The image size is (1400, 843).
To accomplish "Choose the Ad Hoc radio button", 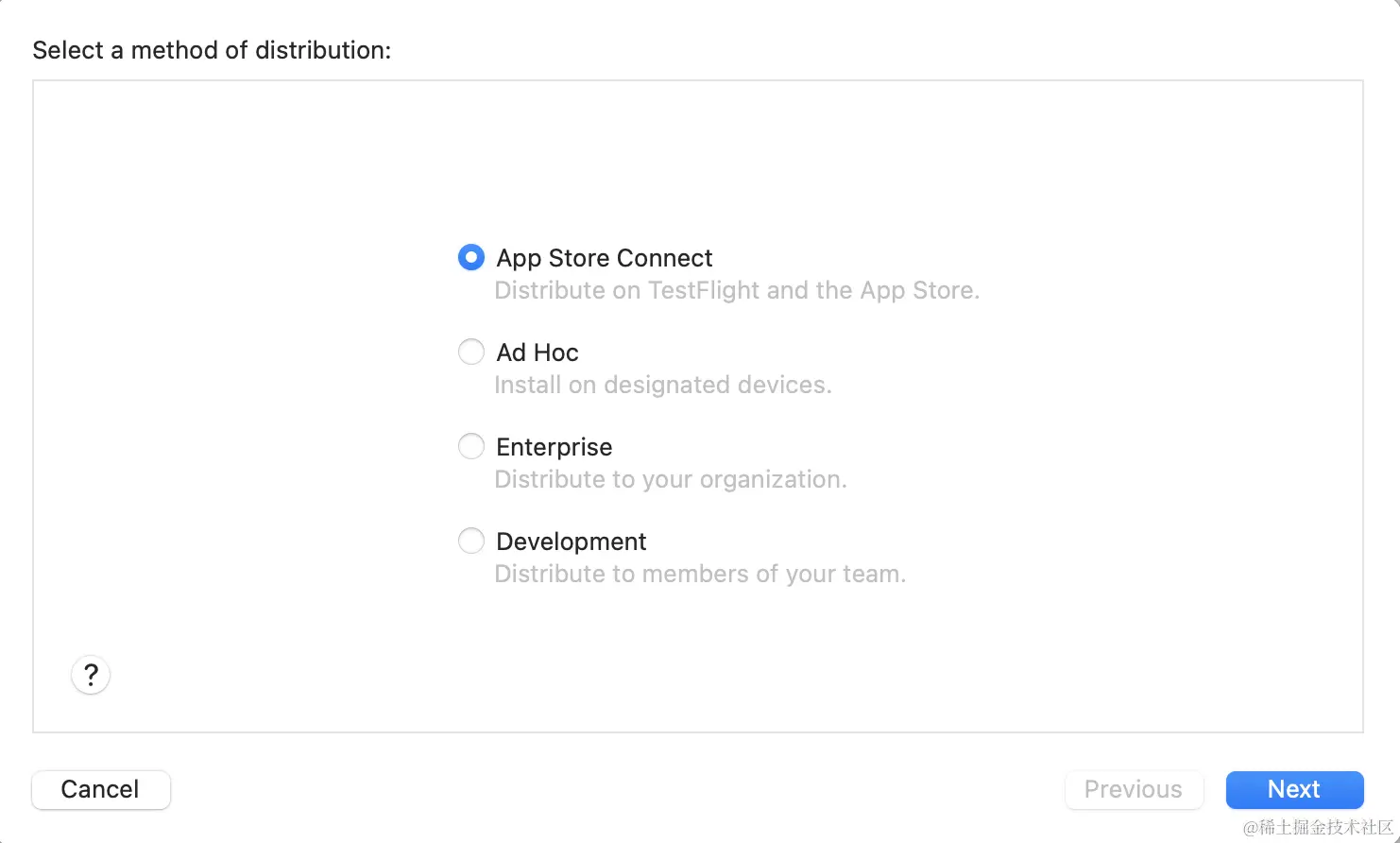I will pos(471,352).
